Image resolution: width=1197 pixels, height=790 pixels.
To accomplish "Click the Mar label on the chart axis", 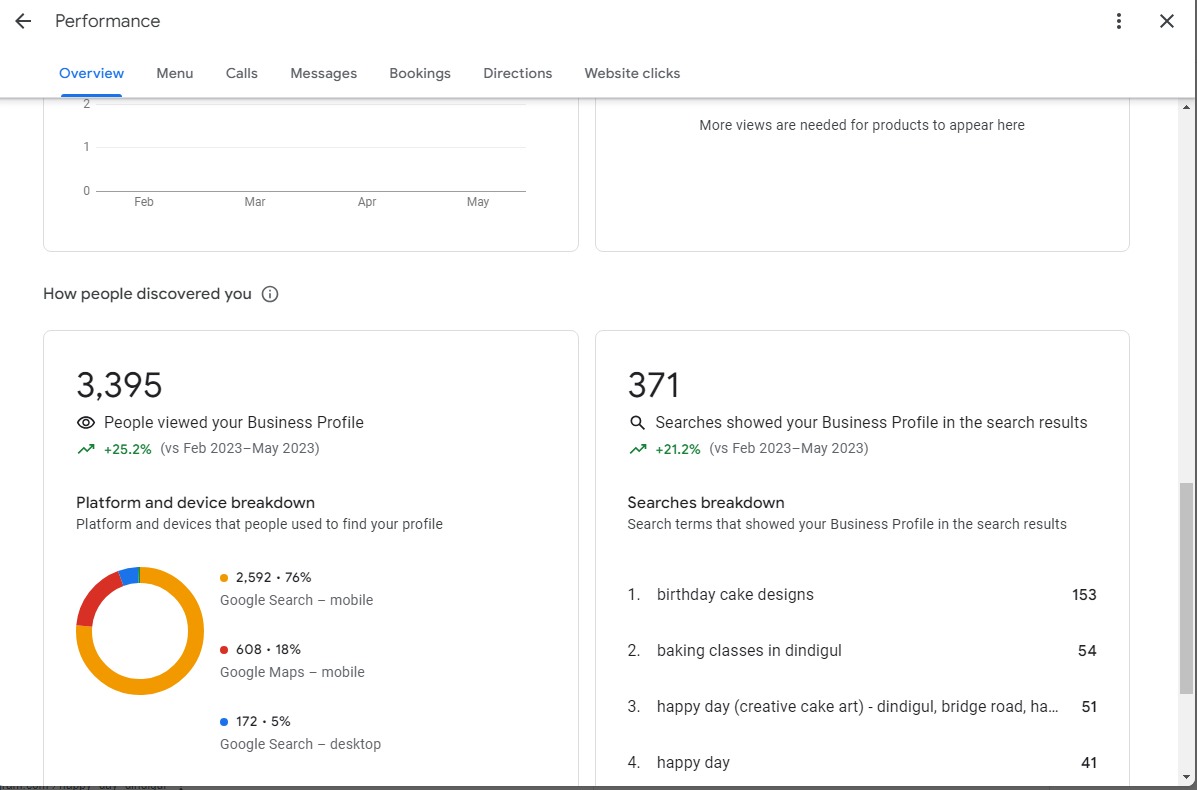I will tap(255, 202).
